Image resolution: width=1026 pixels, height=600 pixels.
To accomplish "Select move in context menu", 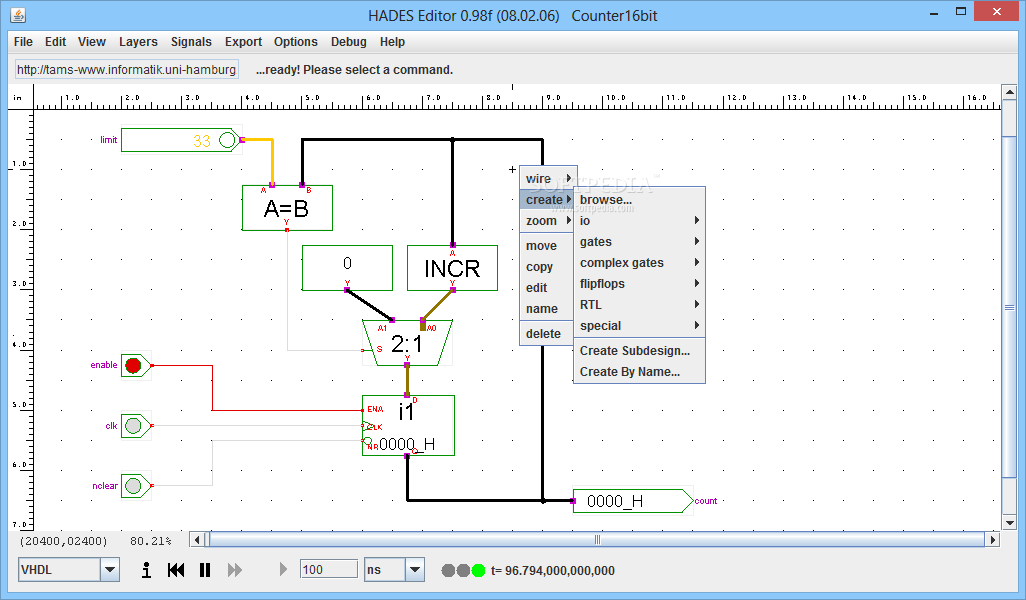I will click(x=546, y=246).
